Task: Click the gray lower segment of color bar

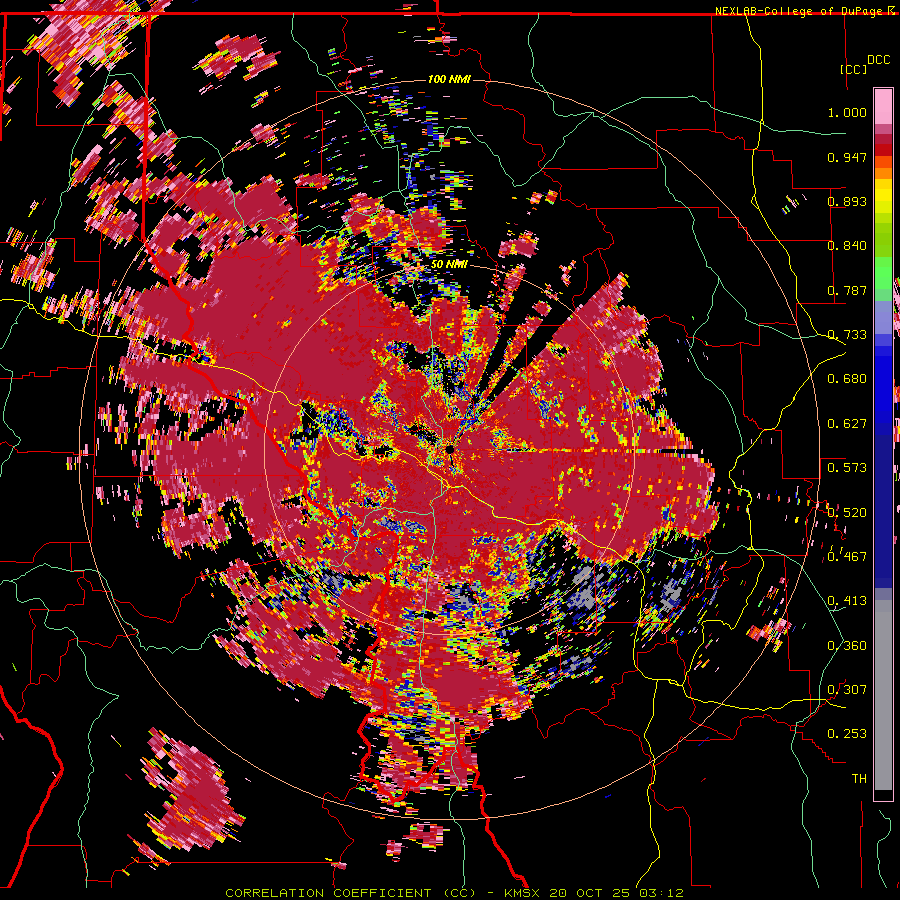Action: coord(883,695)
